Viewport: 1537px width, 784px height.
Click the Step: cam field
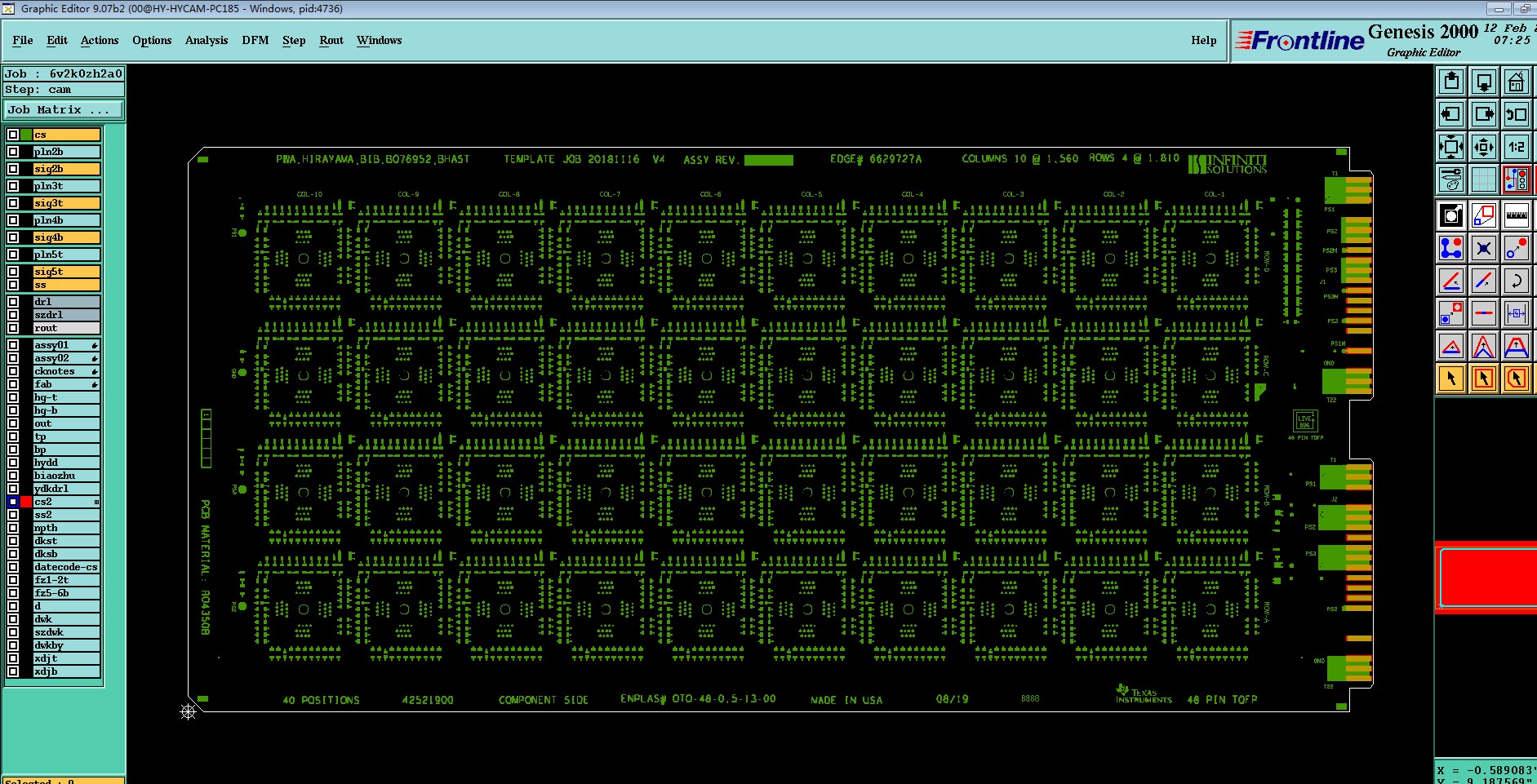[64, 90]
